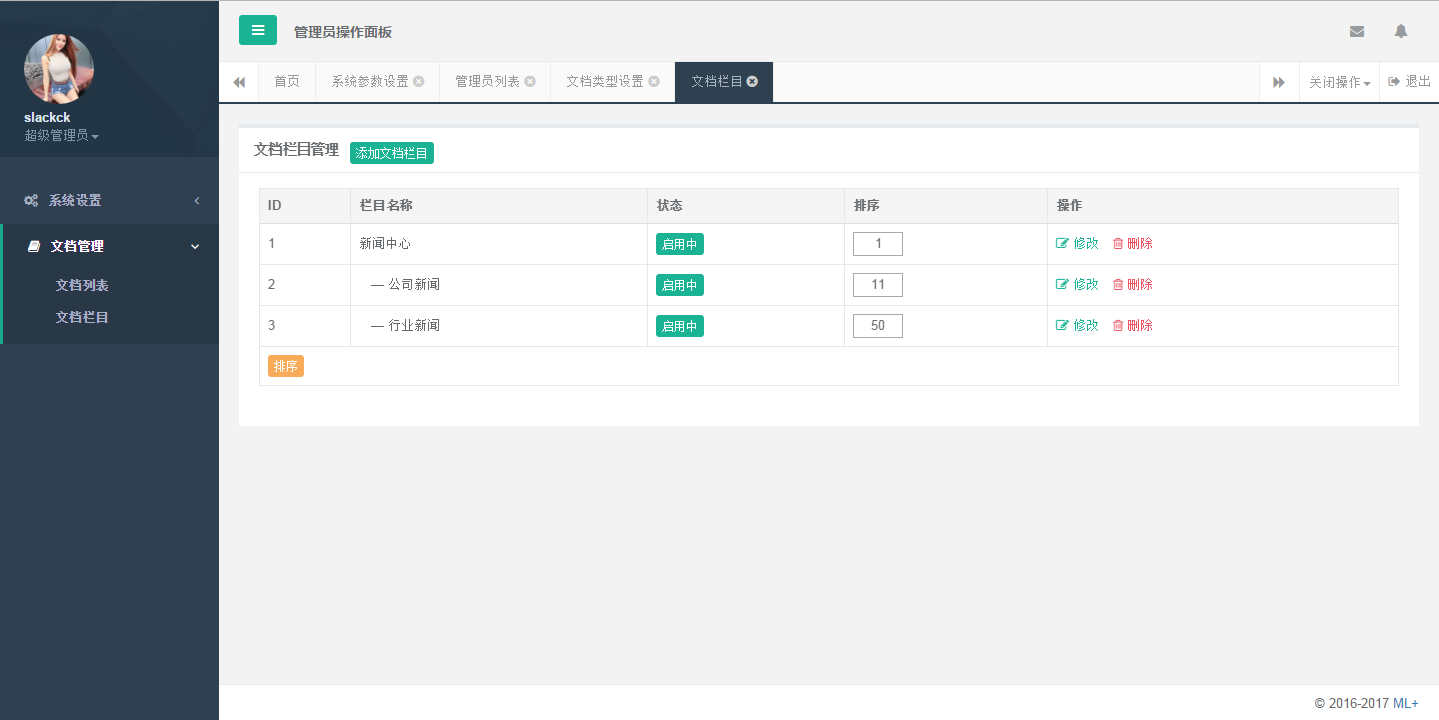The image size is (1439, 720).
Task: Switch to the 首页 tab
Action: coord(287,82)
